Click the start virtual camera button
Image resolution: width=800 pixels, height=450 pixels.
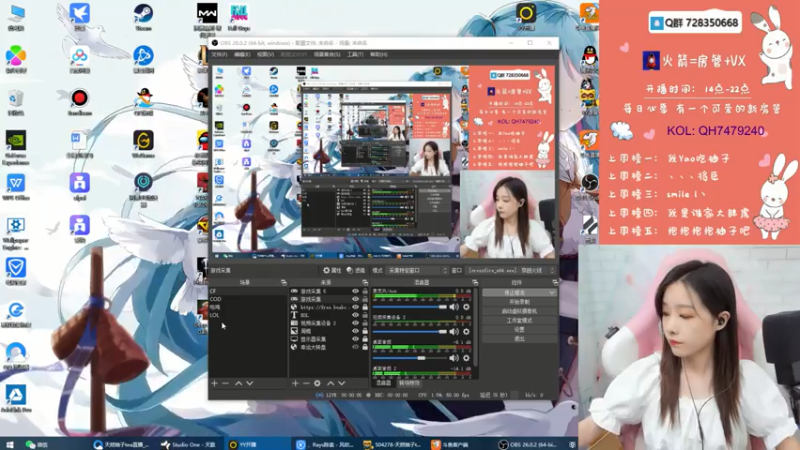pyautogui.click(x=519, y=311)
